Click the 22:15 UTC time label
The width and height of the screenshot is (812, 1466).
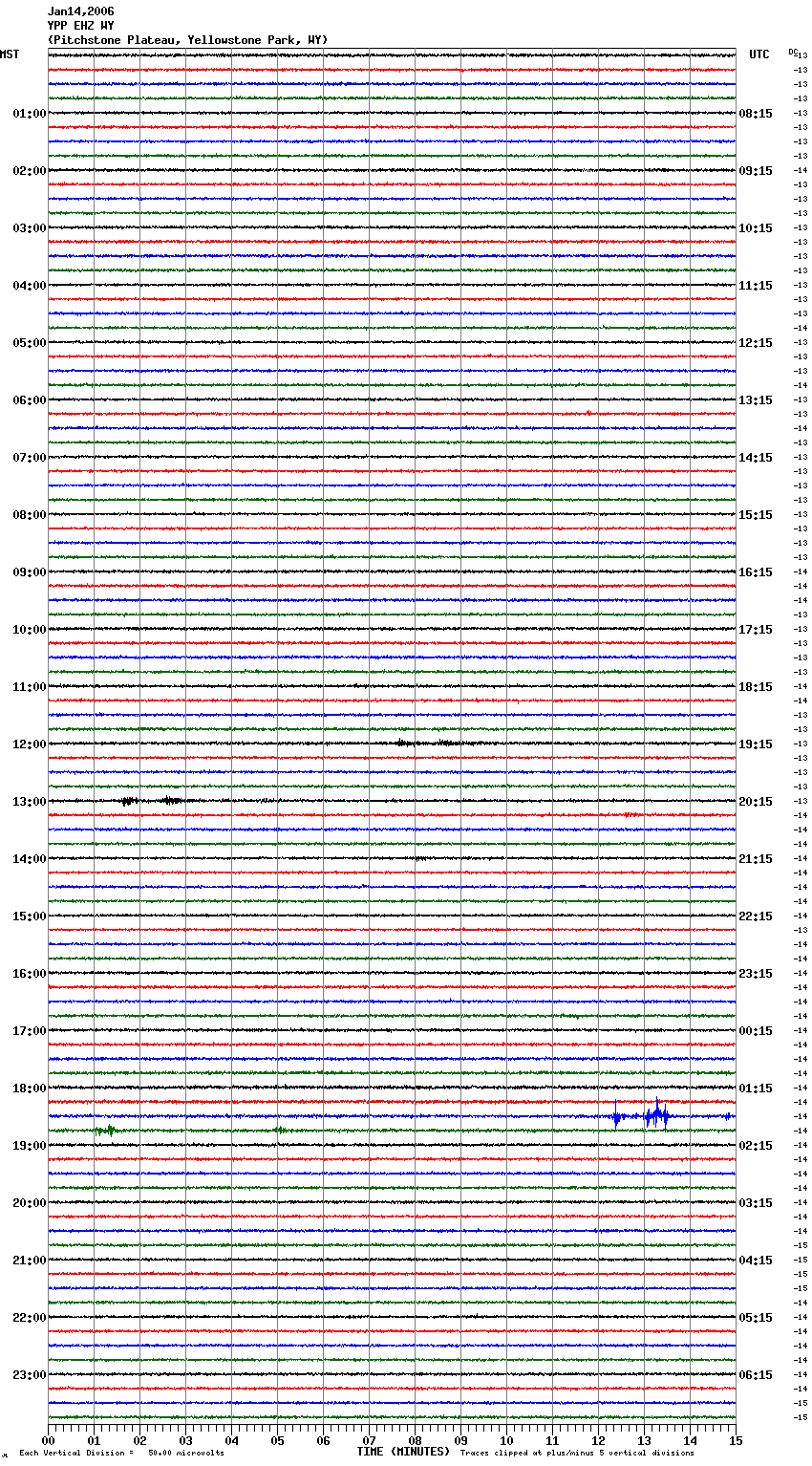(756, 916)
